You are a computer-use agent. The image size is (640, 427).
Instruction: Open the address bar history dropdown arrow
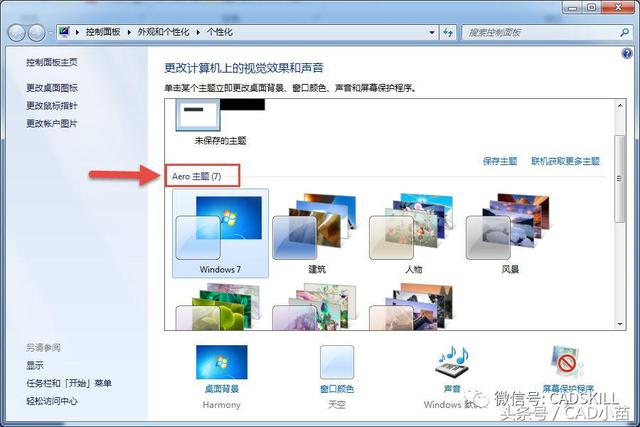(x=431, y=32)
